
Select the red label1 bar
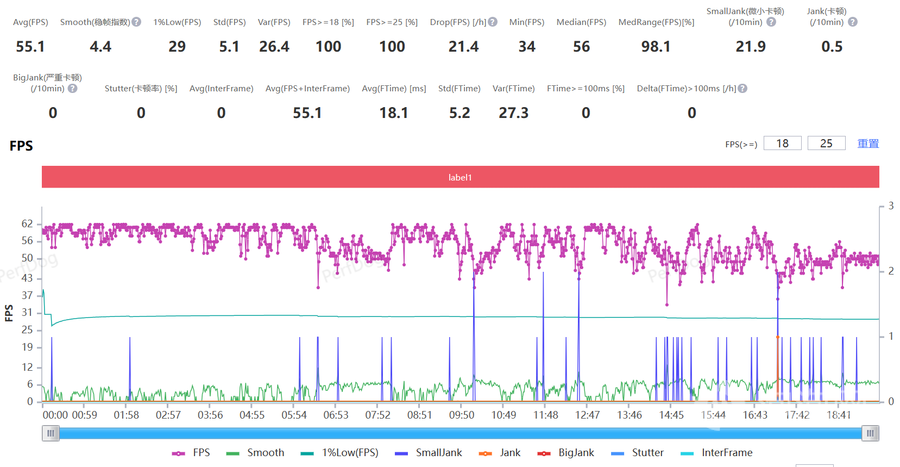(460, 177)
